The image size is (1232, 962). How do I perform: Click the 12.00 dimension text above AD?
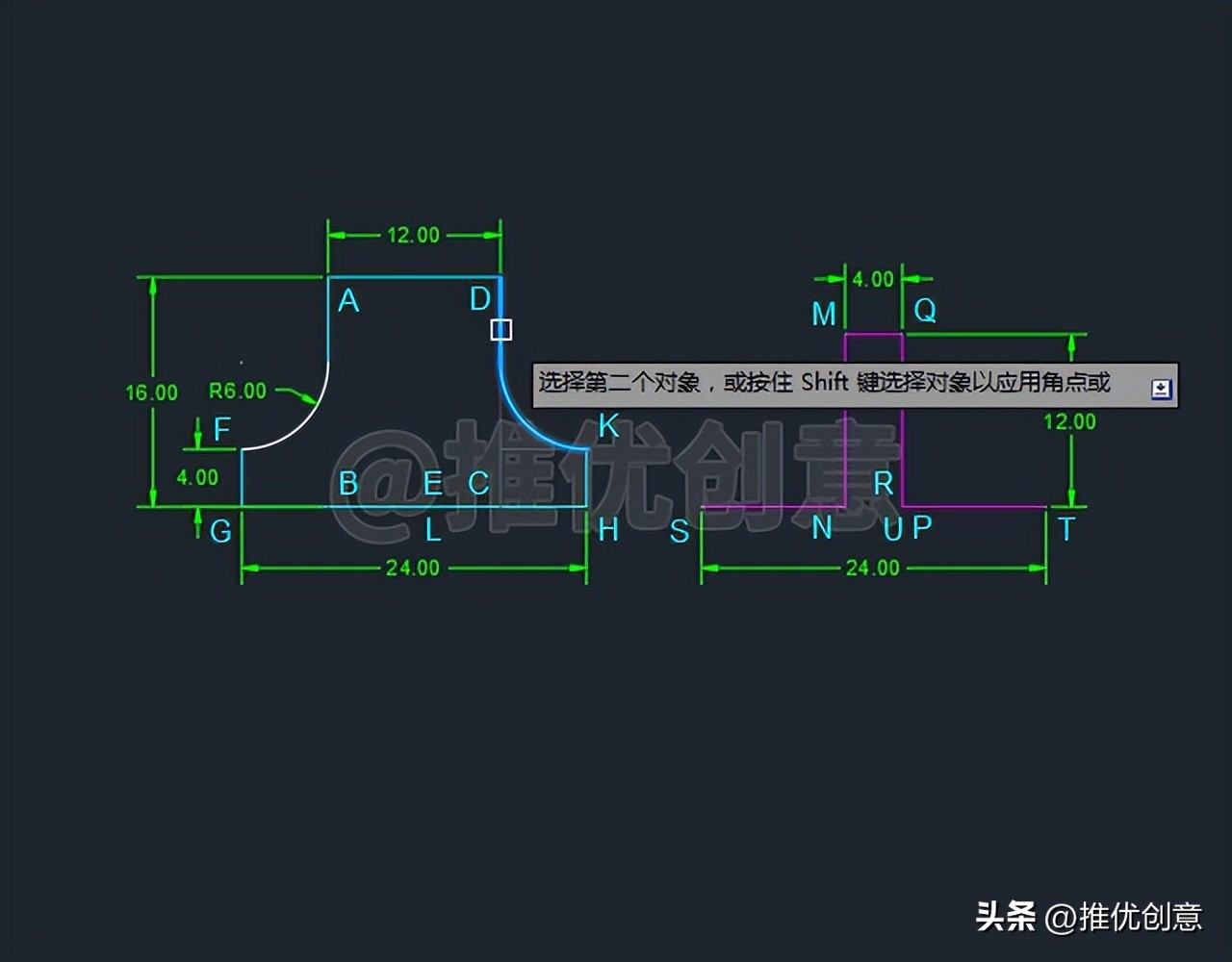413,235
